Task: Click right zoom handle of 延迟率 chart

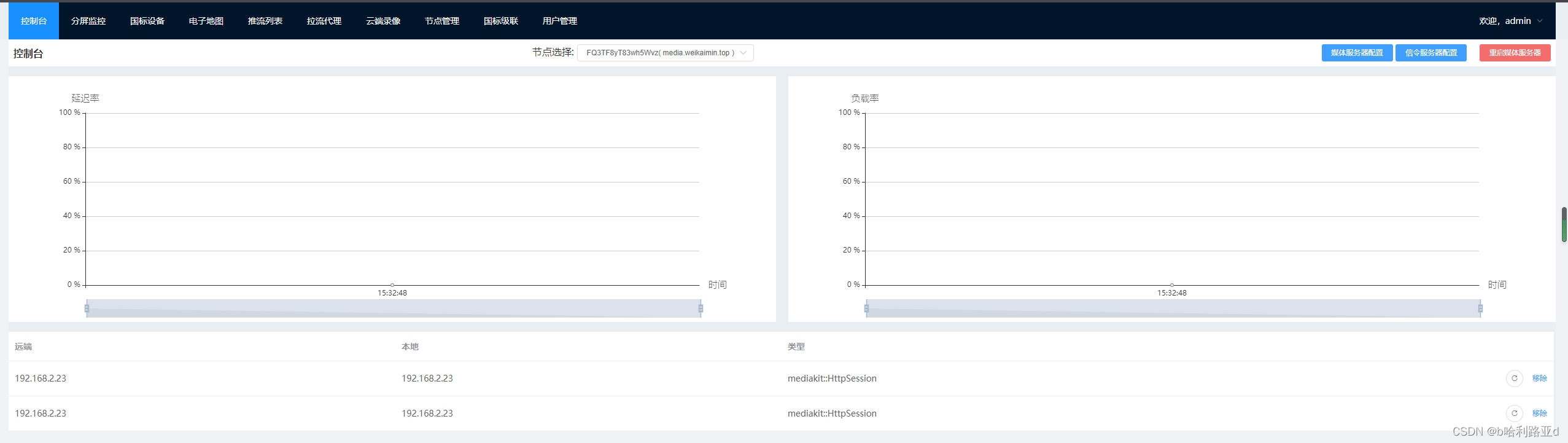Action: point(701,308)
